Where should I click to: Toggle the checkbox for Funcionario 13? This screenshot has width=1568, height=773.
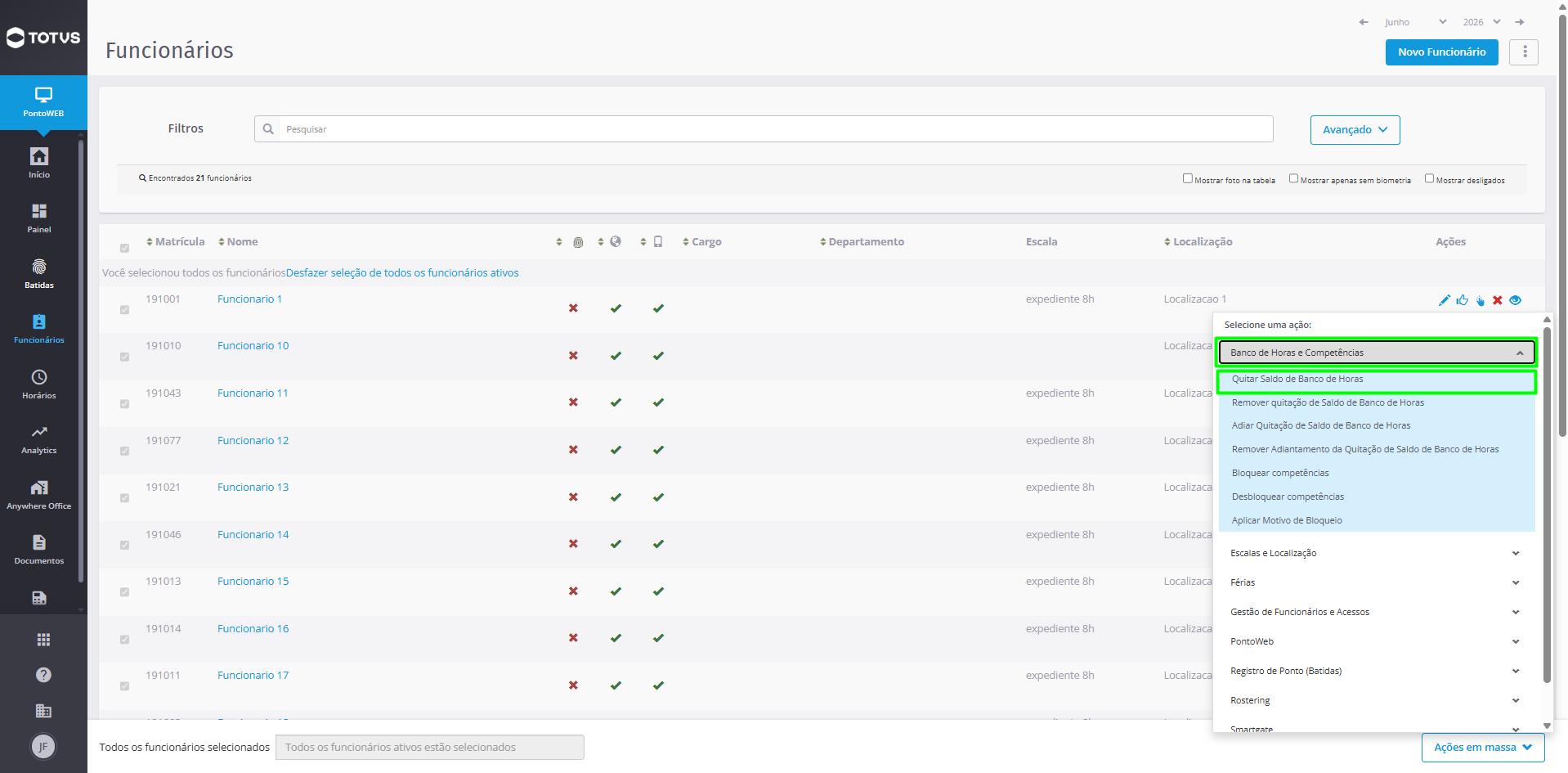(124, 498)
